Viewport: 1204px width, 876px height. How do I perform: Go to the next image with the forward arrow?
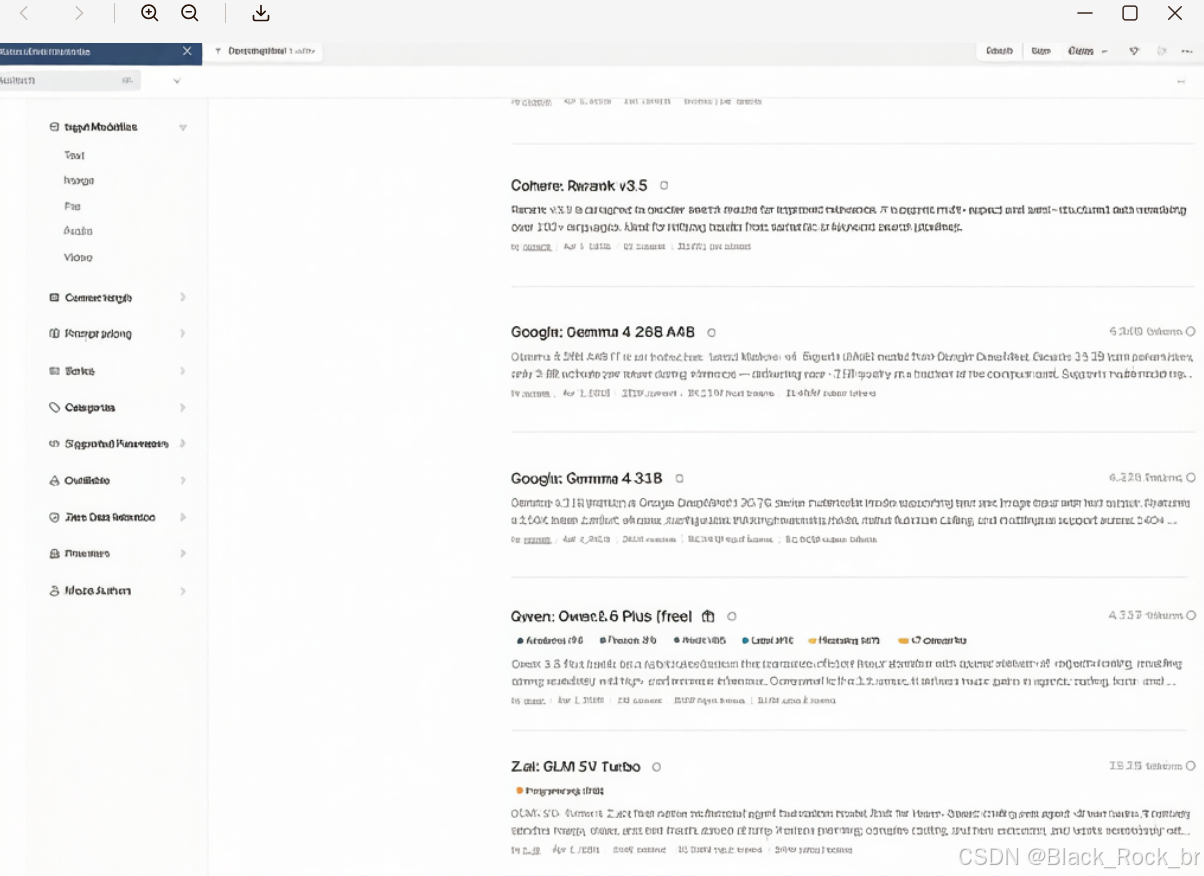(x=79, y=13)
